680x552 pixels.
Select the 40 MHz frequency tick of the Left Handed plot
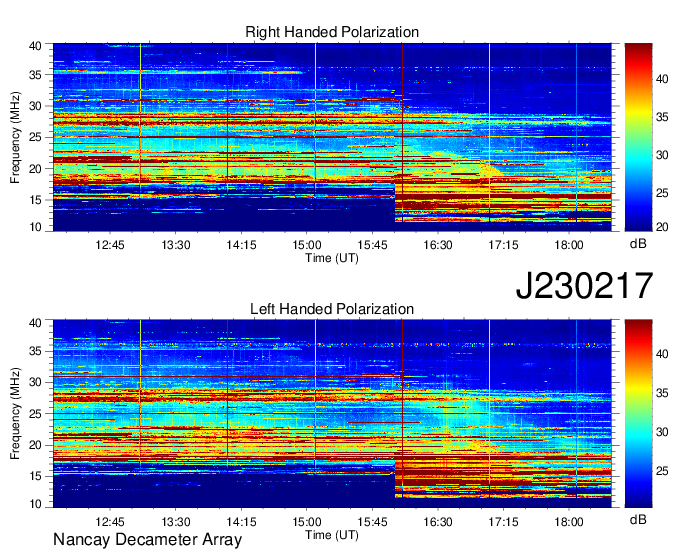(x=35, y=323)
